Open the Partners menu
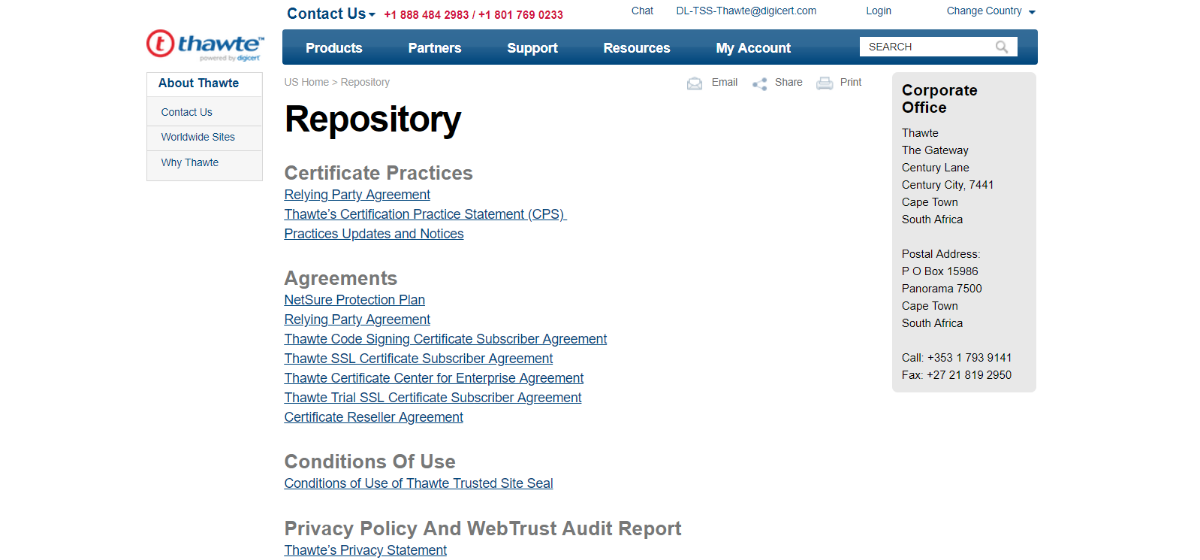1200x560 pixels. (x=435, y=48)
